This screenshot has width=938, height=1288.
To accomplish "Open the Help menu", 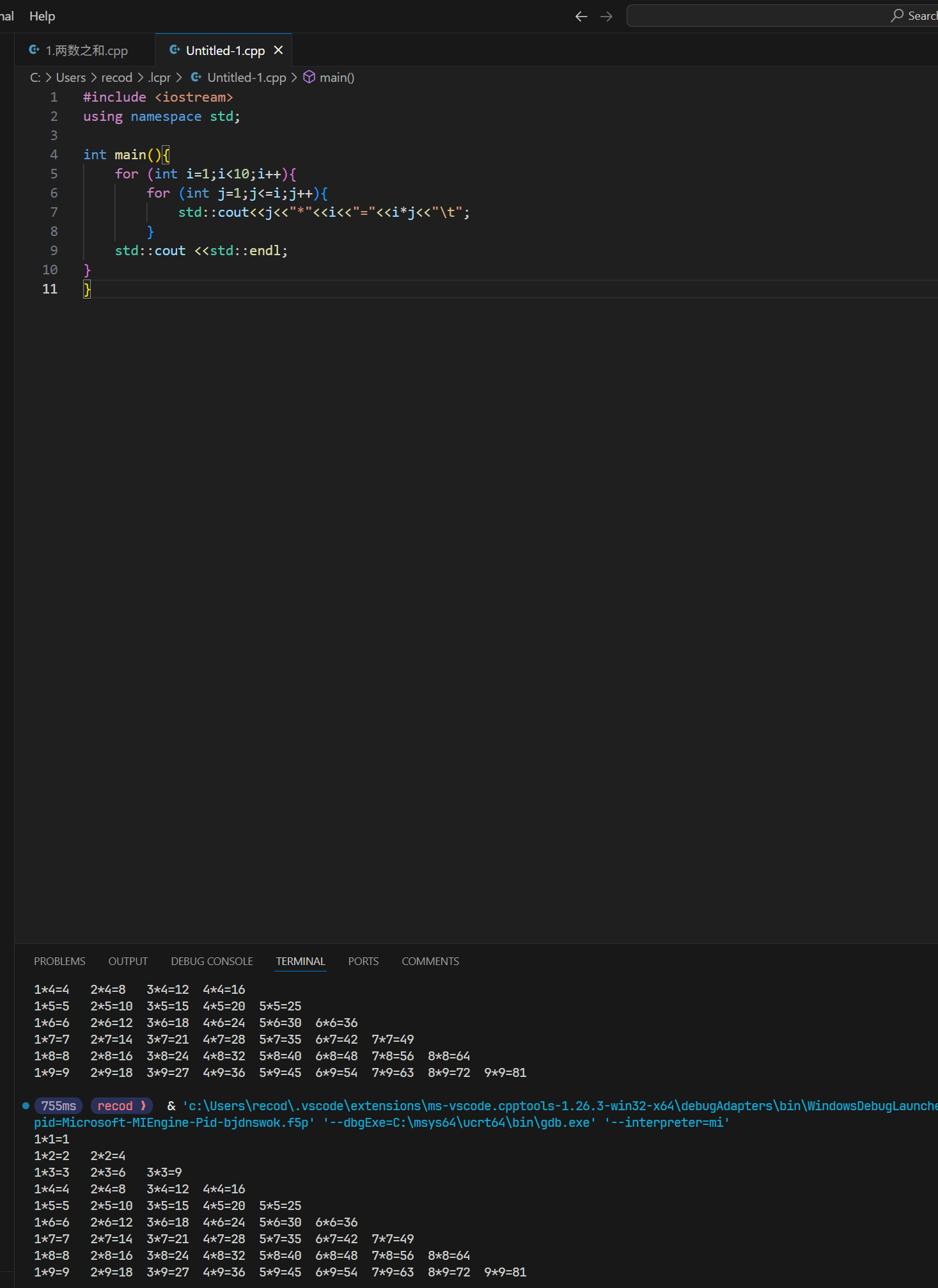I will click(x=42, y=16).
